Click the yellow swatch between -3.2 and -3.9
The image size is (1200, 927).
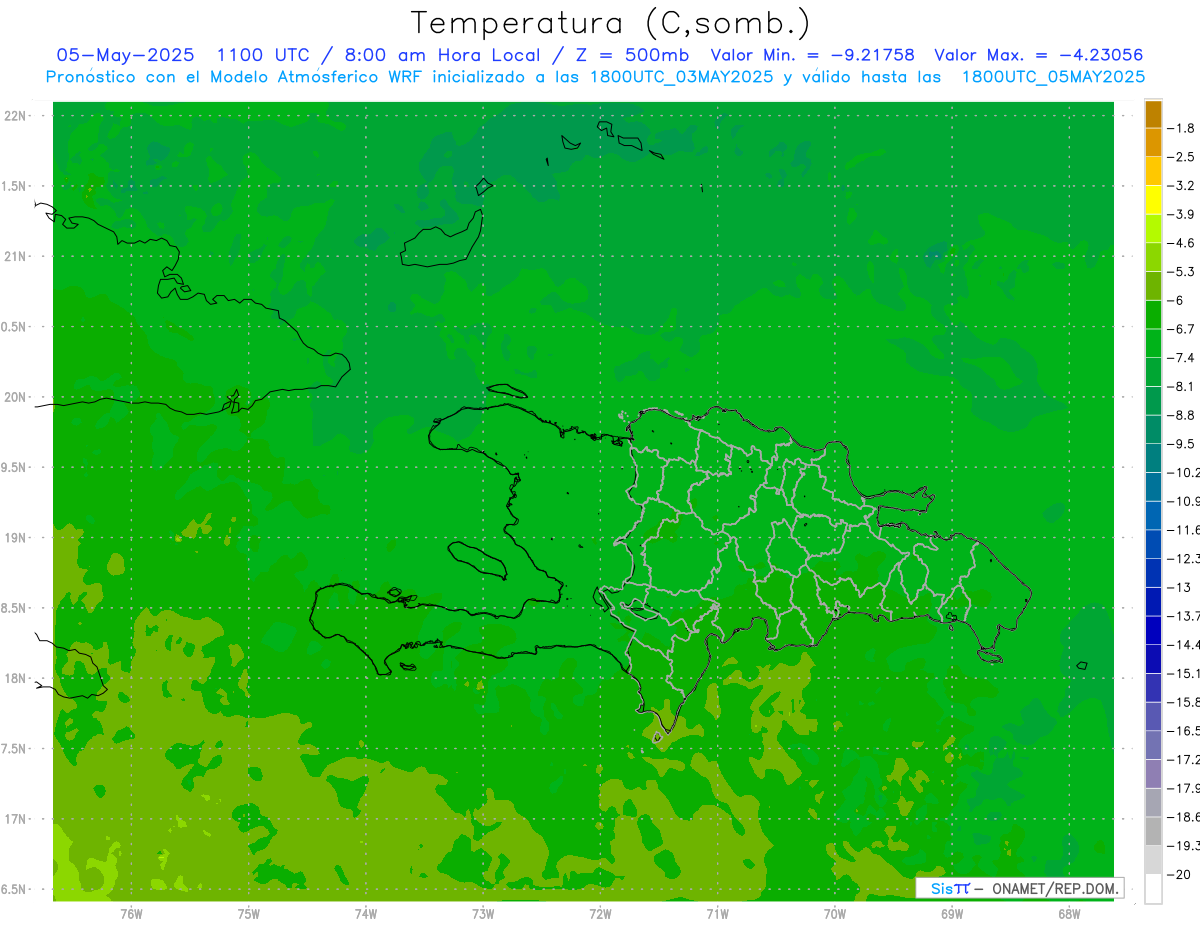tap(1153, 200)
